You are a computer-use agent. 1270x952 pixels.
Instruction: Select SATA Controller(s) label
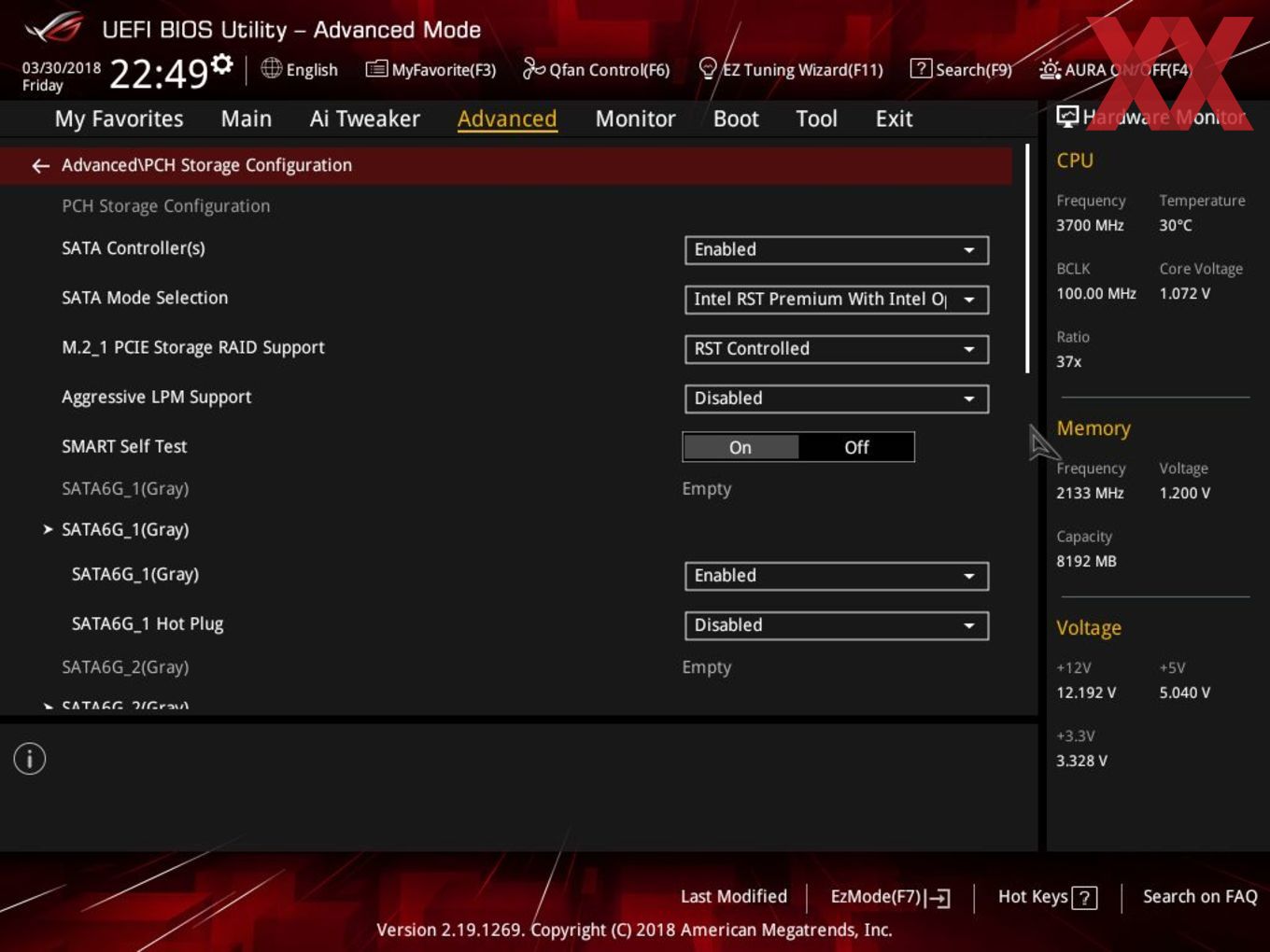coord(134,248)
